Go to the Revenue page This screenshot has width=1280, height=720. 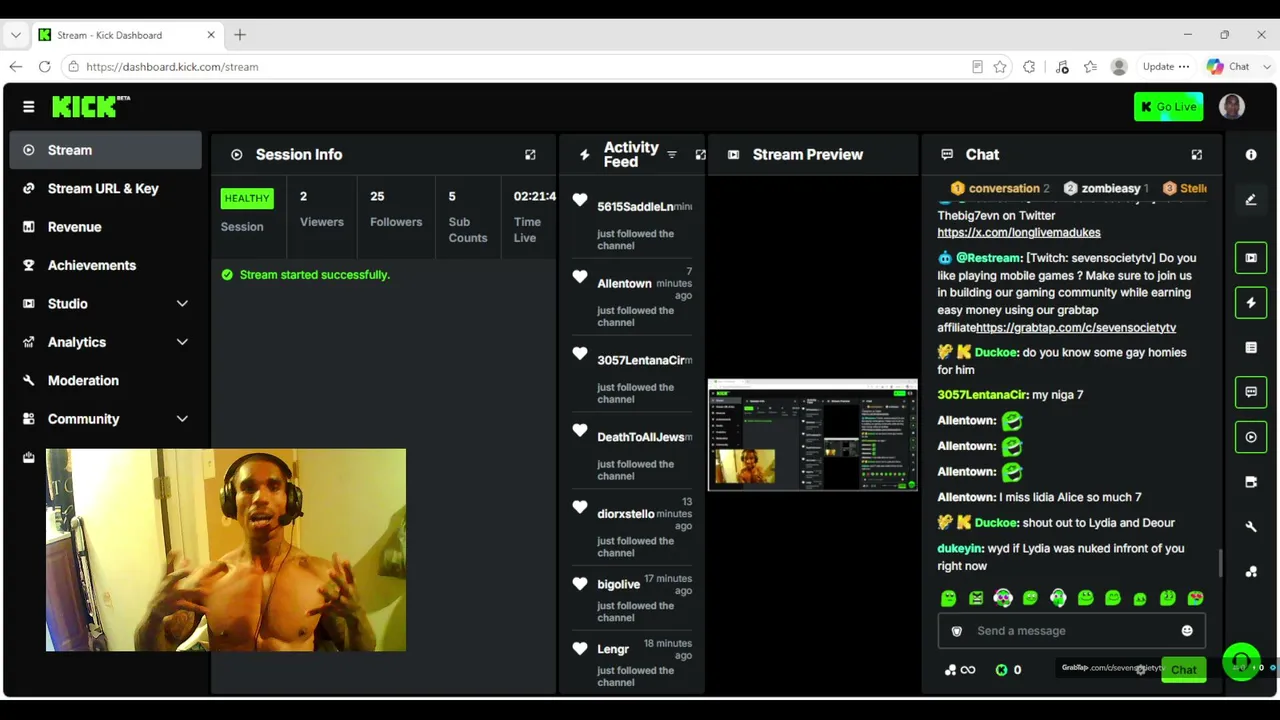point(106,227)
